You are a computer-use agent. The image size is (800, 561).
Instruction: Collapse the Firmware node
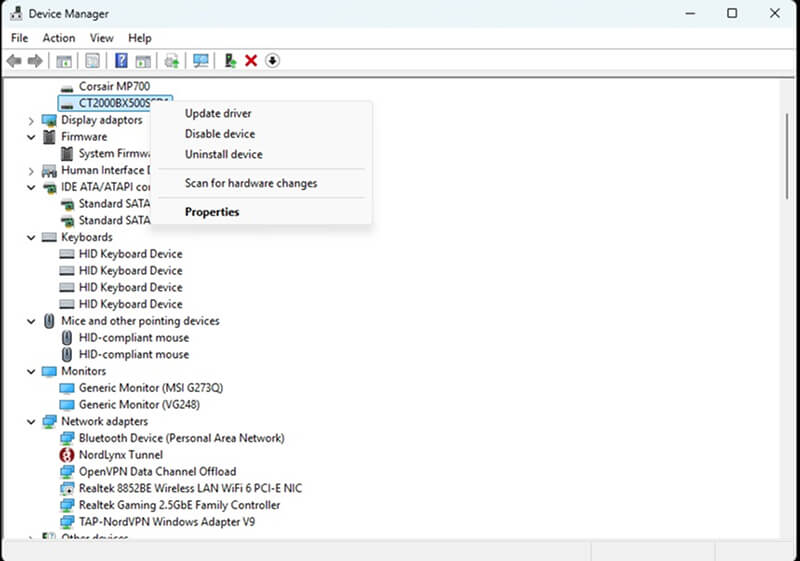[31, 137]
